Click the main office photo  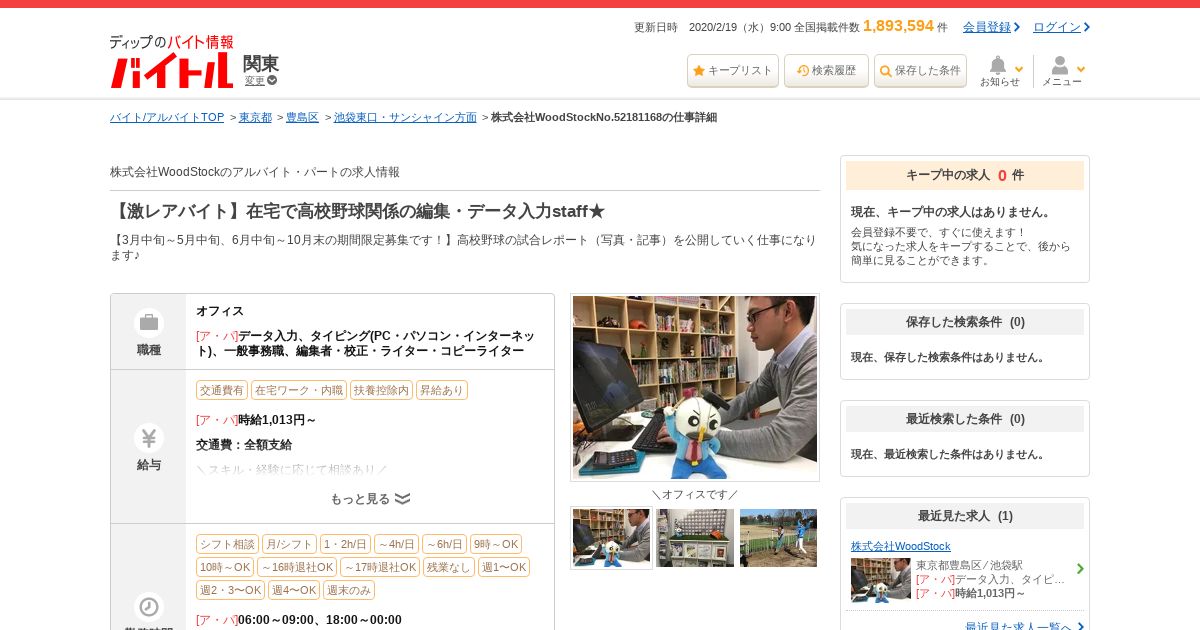(695, 387)
